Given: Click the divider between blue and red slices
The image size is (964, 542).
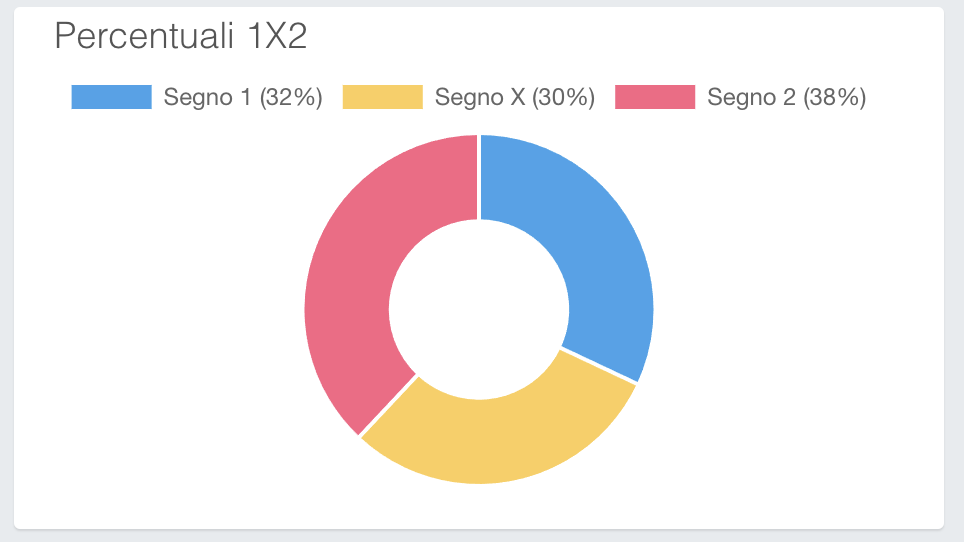Looking at the screenshot, I should pos(479,177).
